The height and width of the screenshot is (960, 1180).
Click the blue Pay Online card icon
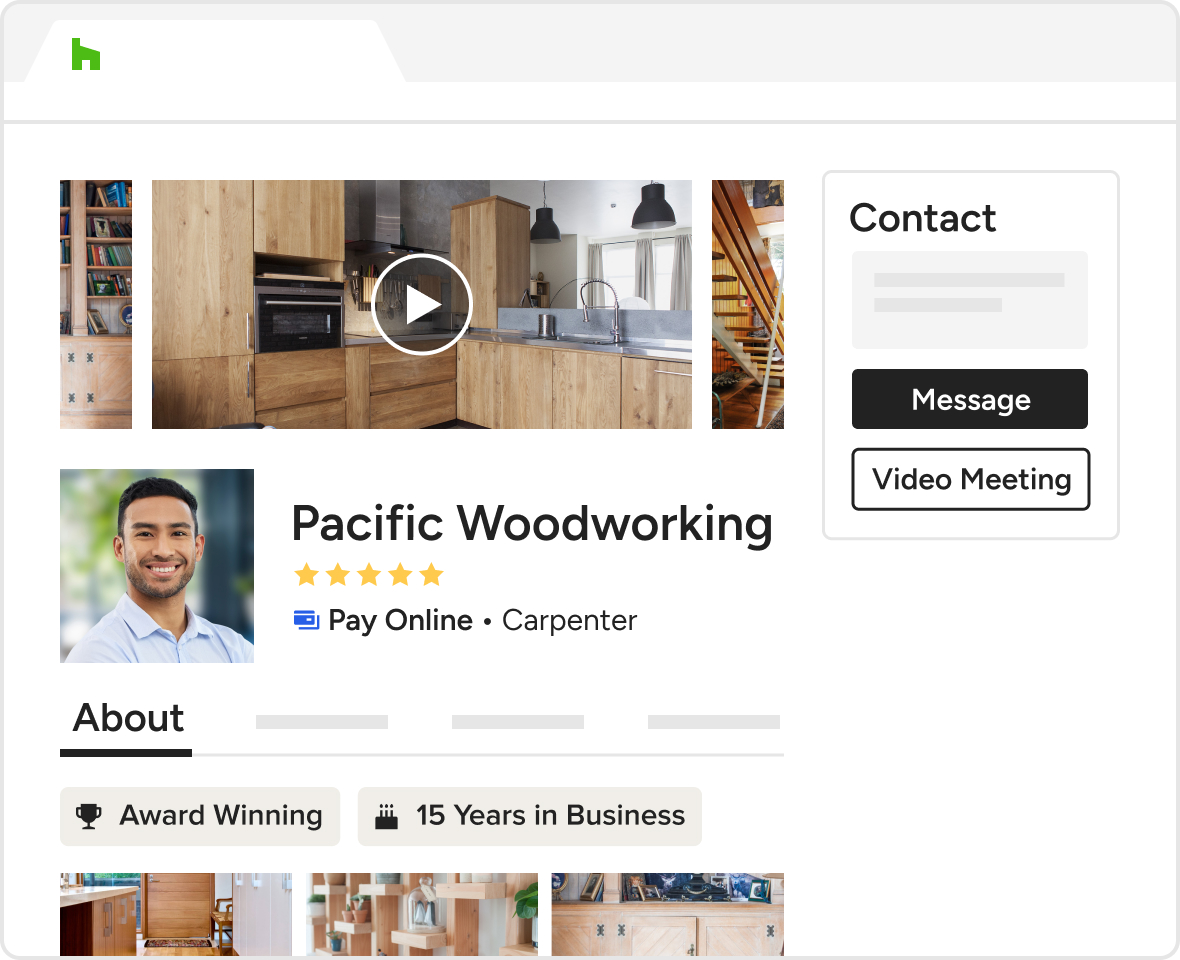click(306, 620)
